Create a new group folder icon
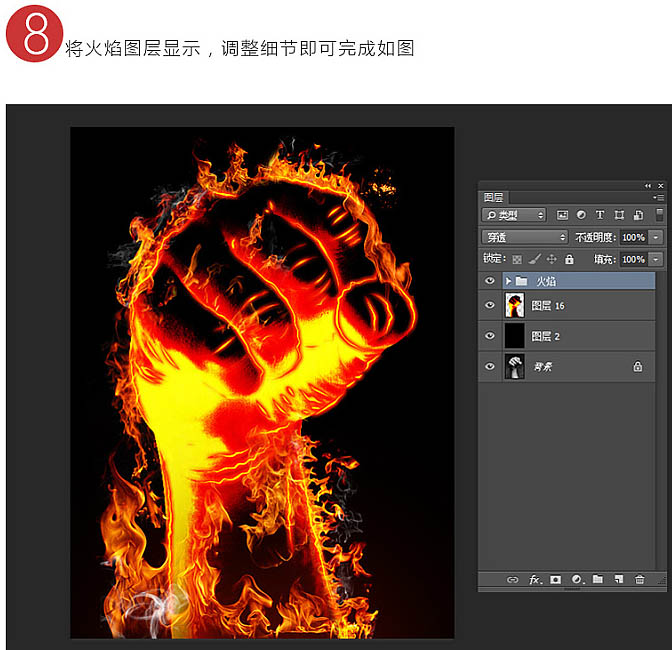Screen dimensions: 672x650 [x=597, y=579]
